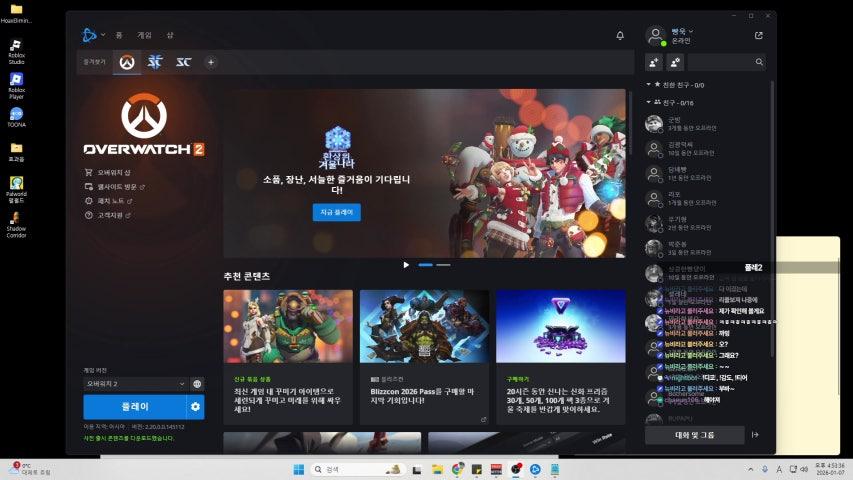Play the banner carousel slideshow

click(406, 265)
